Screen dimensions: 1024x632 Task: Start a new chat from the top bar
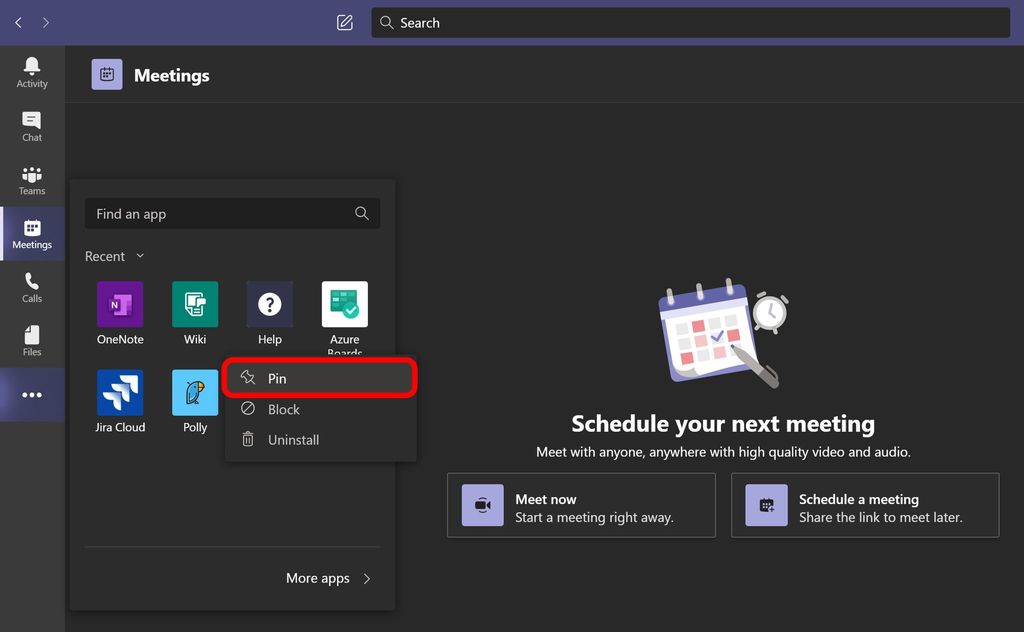tap(344, 22)
